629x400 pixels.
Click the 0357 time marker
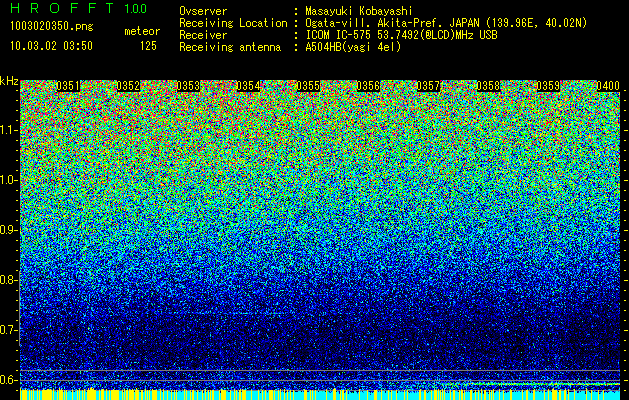tap(428, 86)
